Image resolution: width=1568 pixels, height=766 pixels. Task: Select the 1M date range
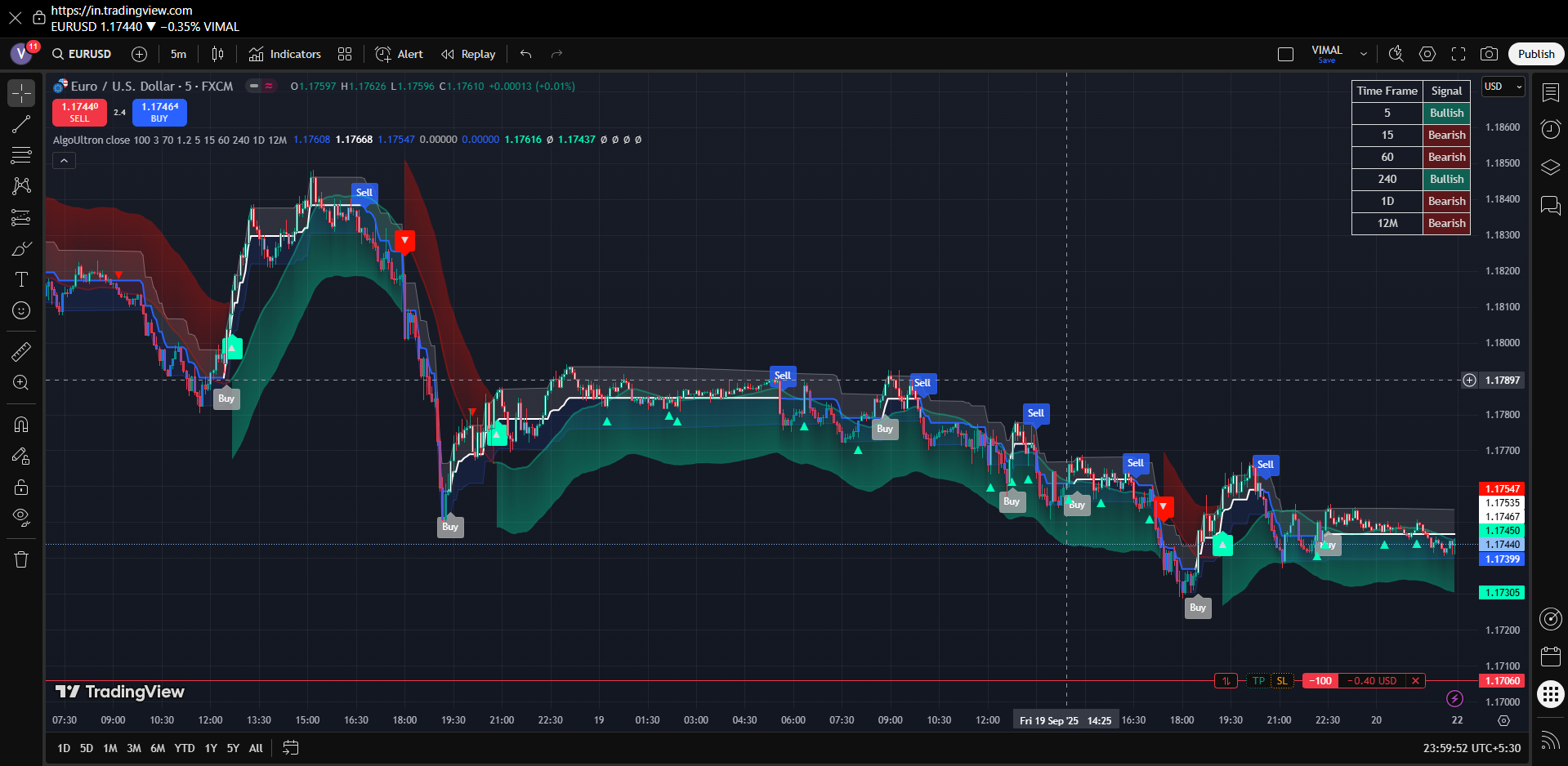pyautogui.click(x=110, y=748)
